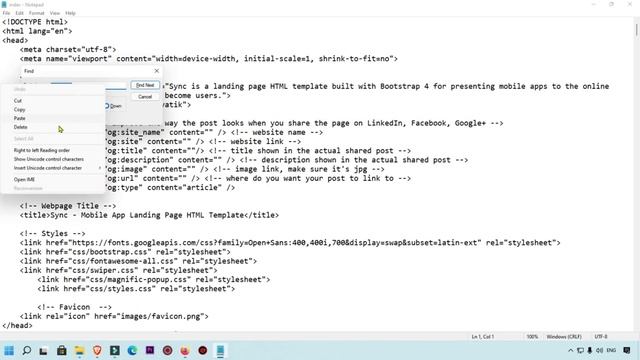Click the Find Next button

(x=145, y=85)
